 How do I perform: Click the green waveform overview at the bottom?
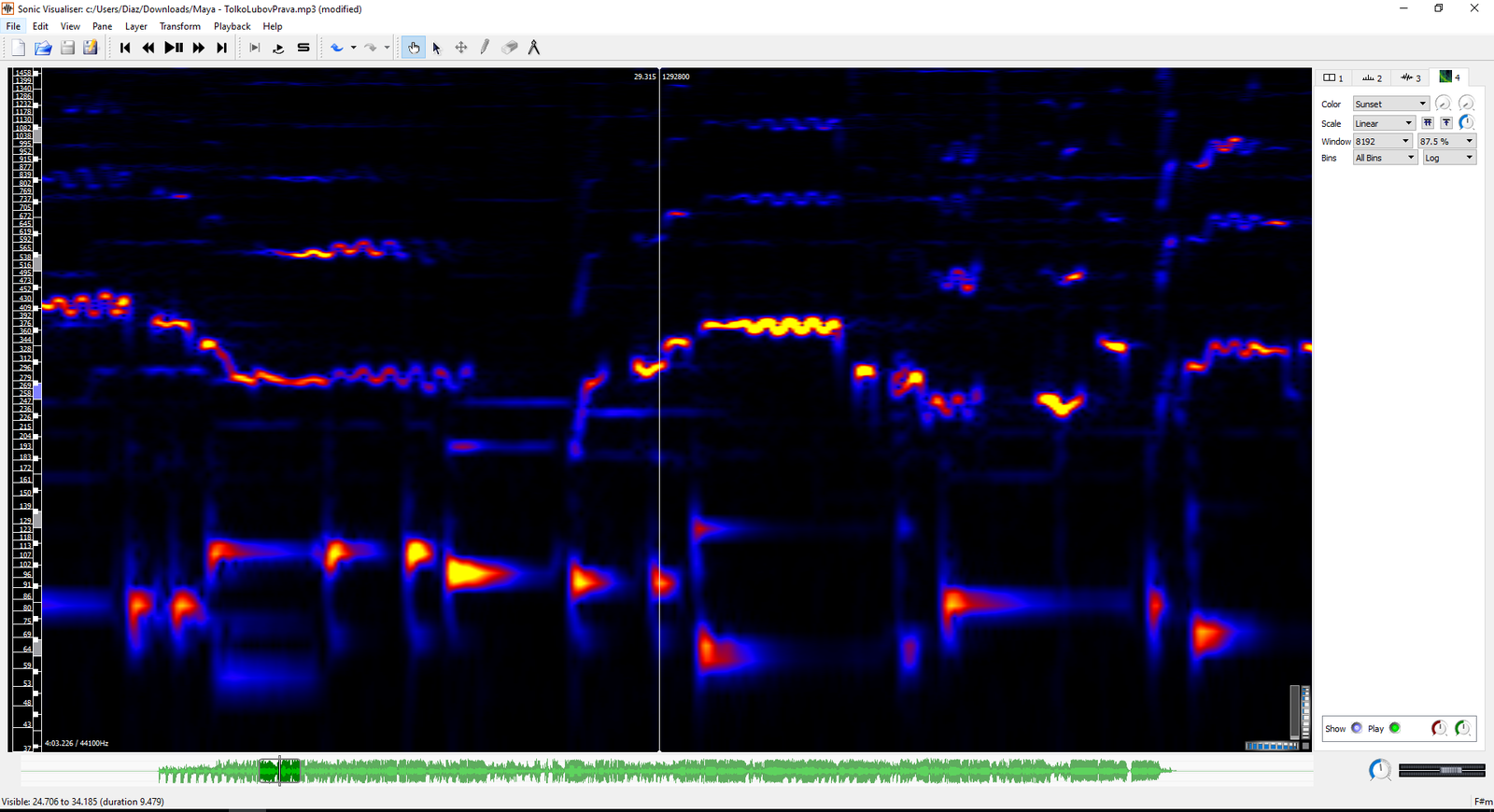667,771
